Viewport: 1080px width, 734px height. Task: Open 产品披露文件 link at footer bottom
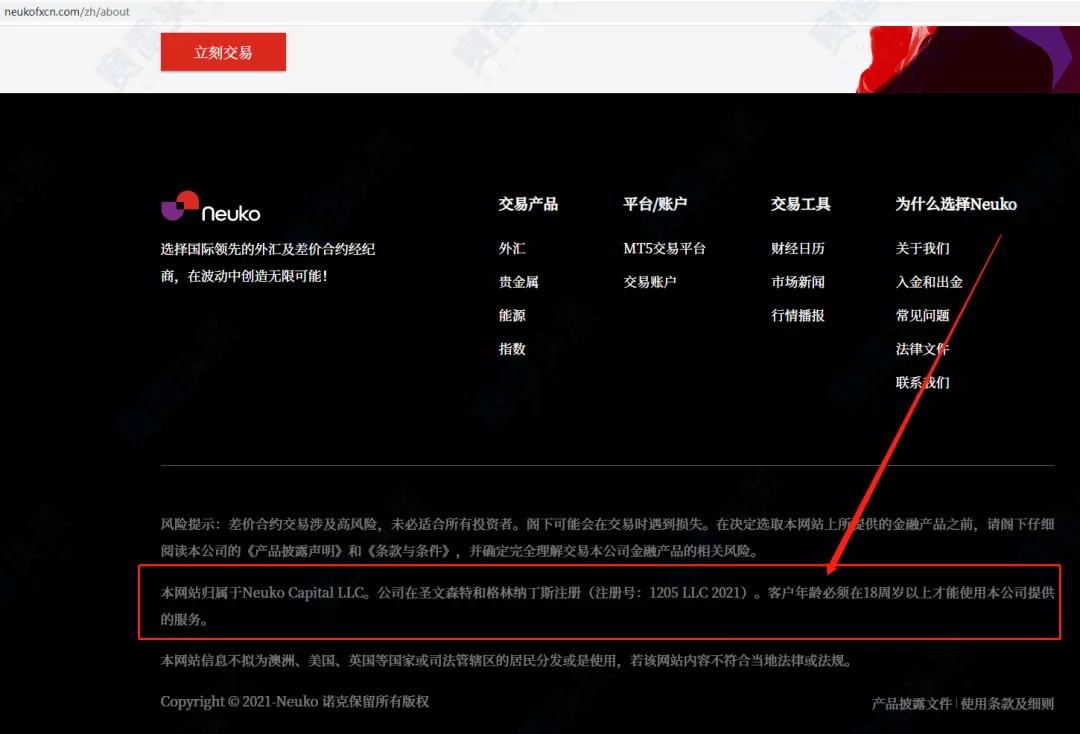(911, 704)
